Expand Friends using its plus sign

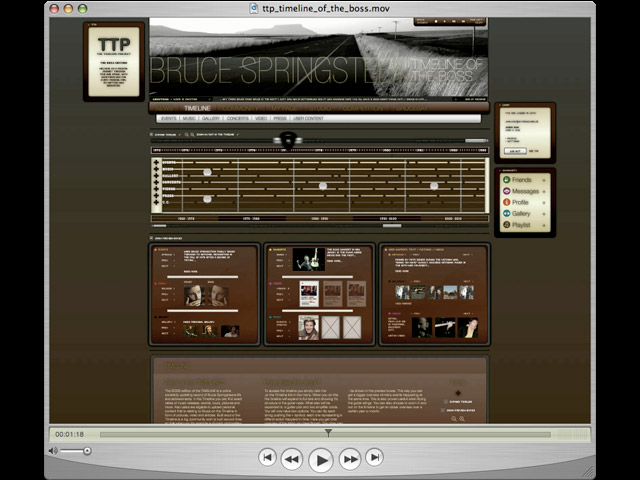544,180
